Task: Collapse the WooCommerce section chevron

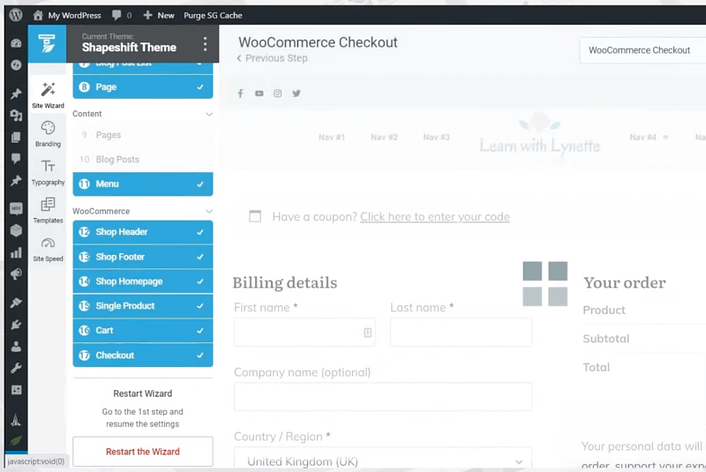Action: click(209, 211)
